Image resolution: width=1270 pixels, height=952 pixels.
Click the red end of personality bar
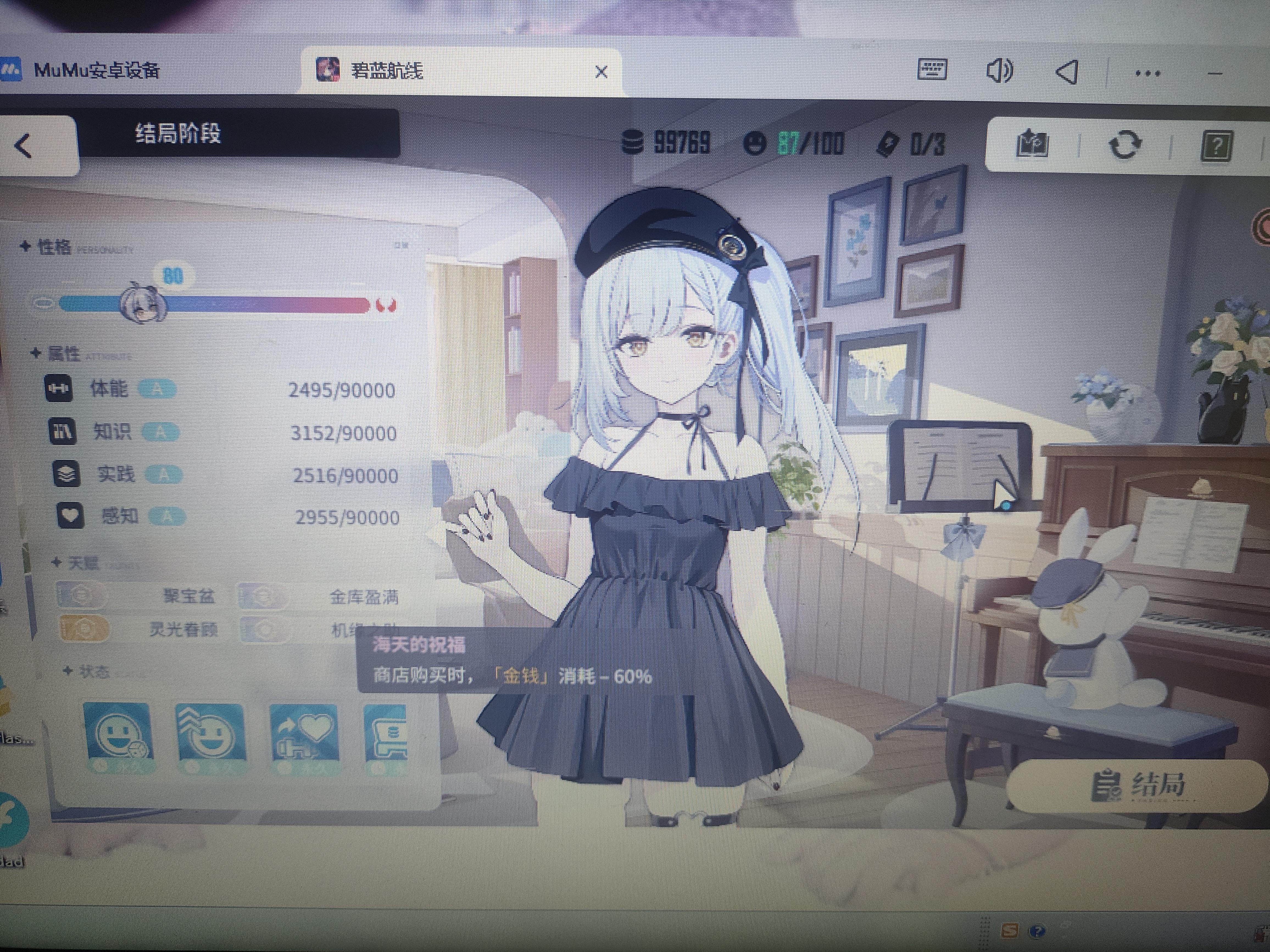[386, 305]
